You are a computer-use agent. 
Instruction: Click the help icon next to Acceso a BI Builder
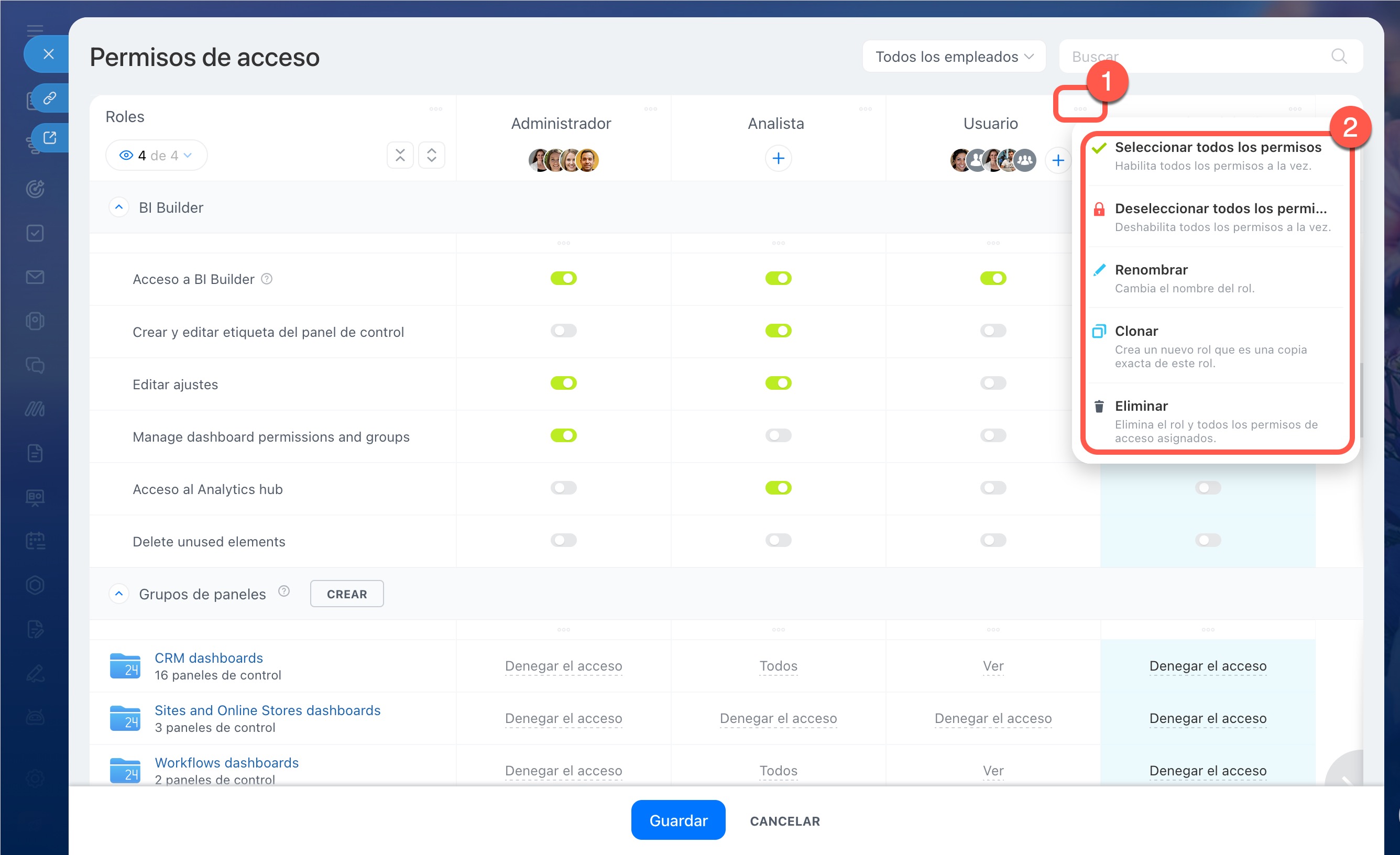point(267,279)
